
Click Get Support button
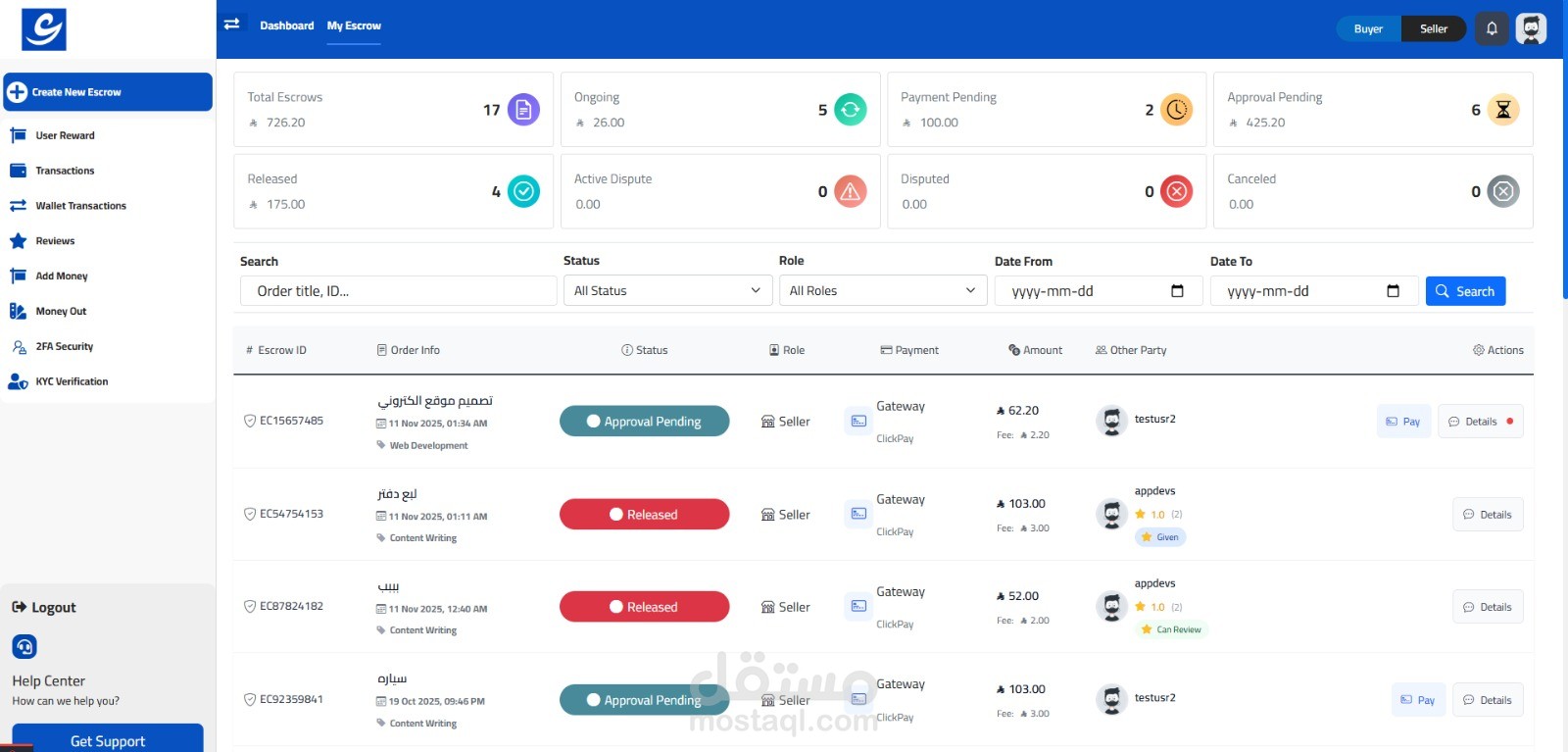tap(108, 738)
